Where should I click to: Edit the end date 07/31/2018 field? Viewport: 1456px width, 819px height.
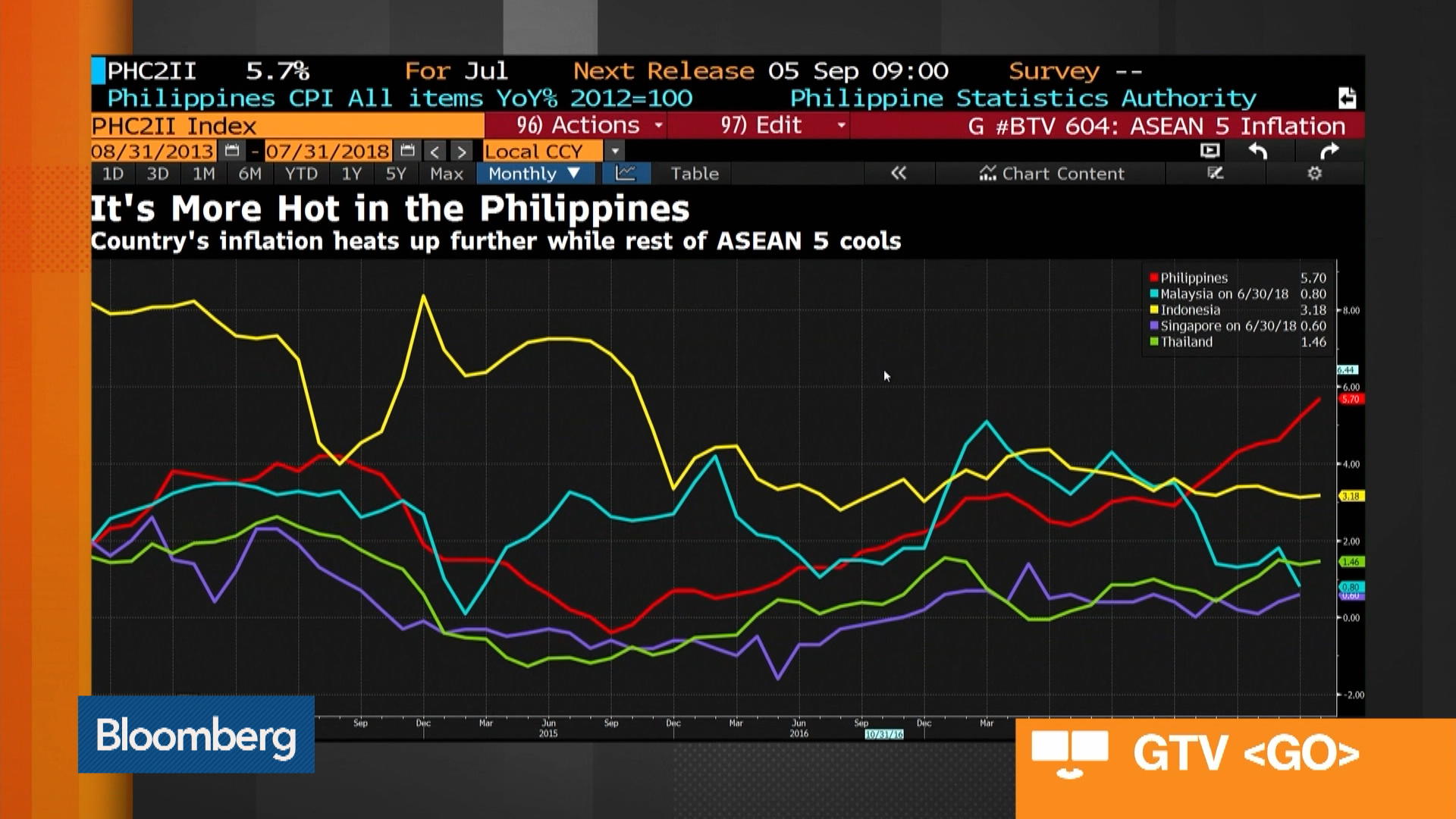point(328,152)
